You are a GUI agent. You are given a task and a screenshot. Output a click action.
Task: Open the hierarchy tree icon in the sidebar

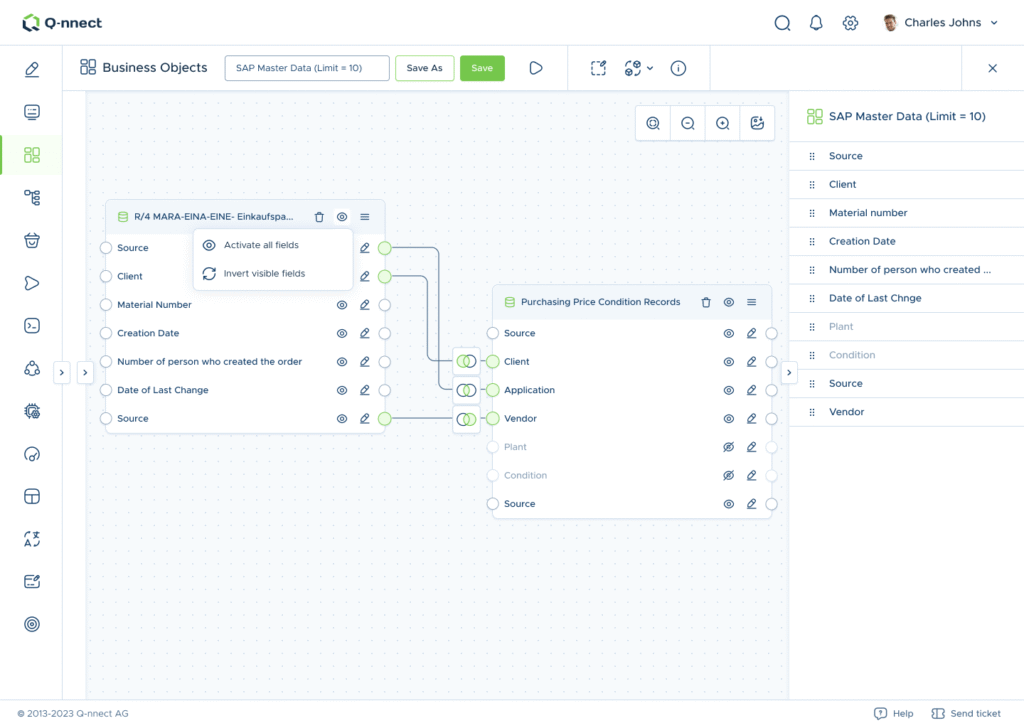pyautogui.click(x=31, y=197)
